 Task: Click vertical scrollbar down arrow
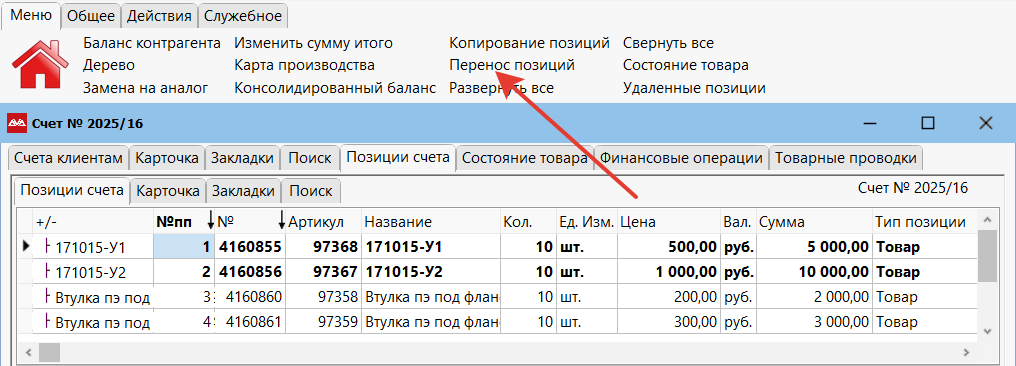point(987,330)
